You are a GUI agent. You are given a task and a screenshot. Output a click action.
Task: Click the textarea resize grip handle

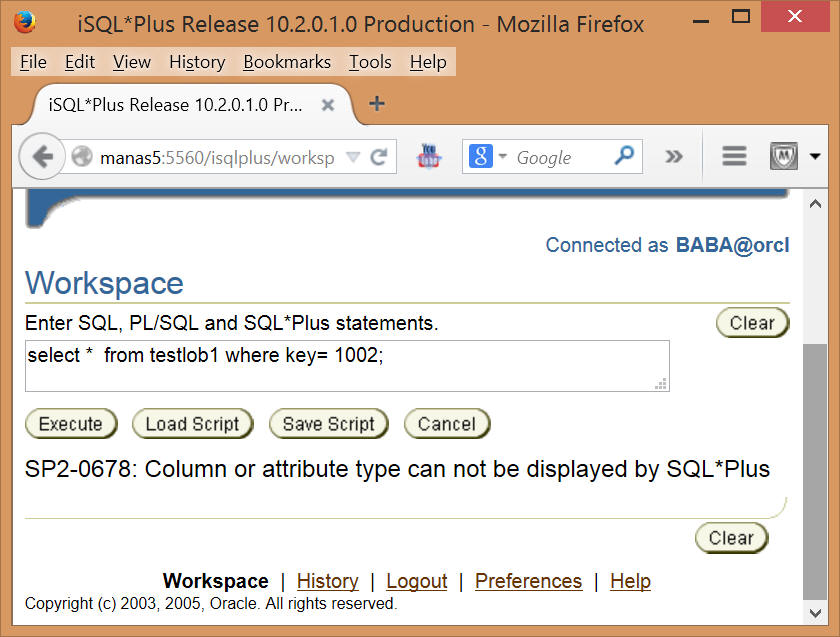tap(661, 384)
